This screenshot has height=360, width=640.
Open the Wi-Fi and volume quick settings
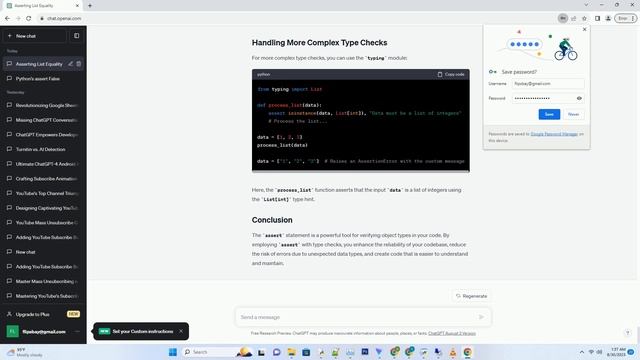pos(596,352)
